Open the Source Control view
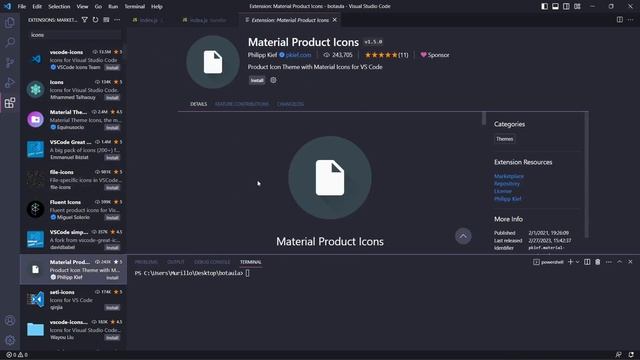The height and width of the screenshot is (360, 640). pos(10,62)
